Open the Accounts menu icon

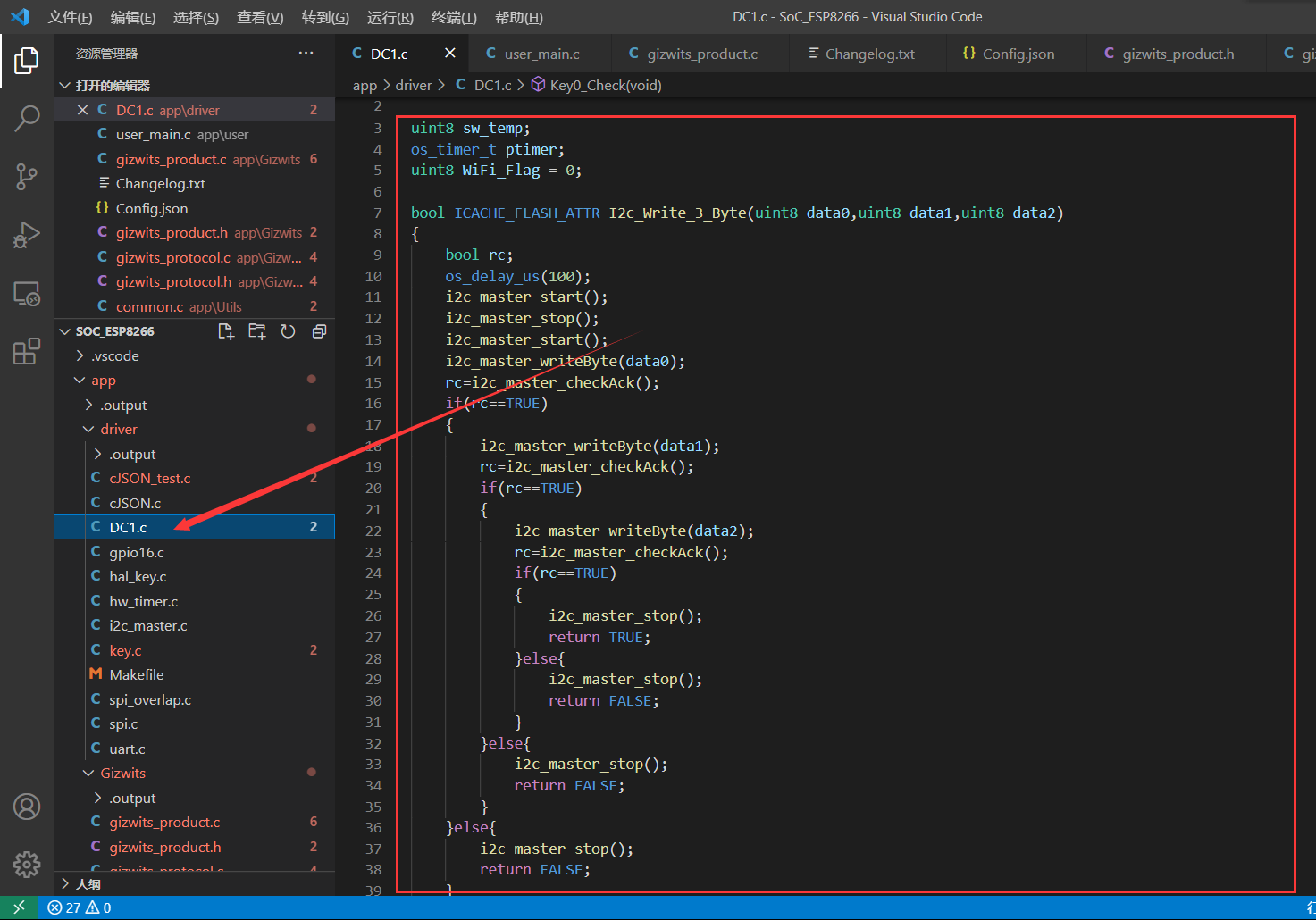point(27,807)
